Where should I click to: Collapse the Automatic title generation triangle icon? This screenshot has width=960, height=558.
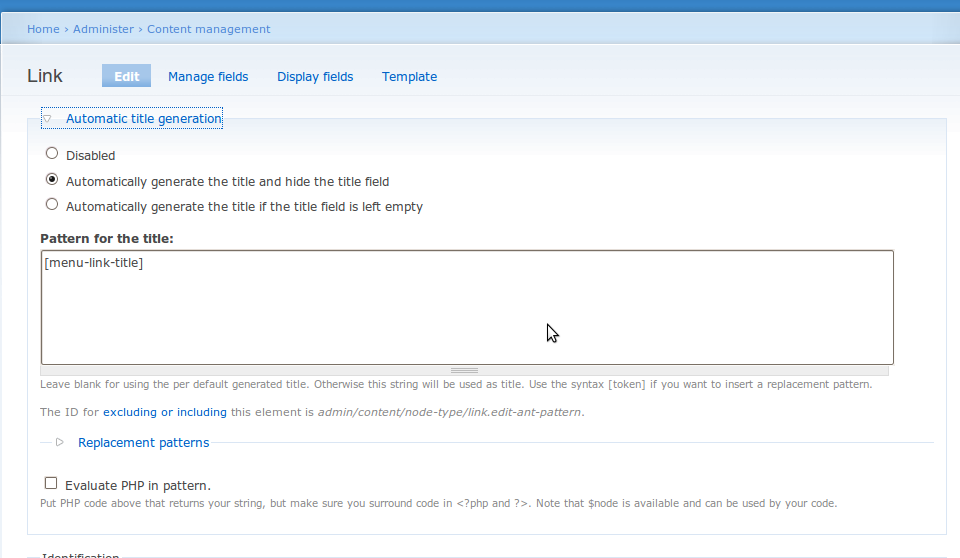point(47,119)
